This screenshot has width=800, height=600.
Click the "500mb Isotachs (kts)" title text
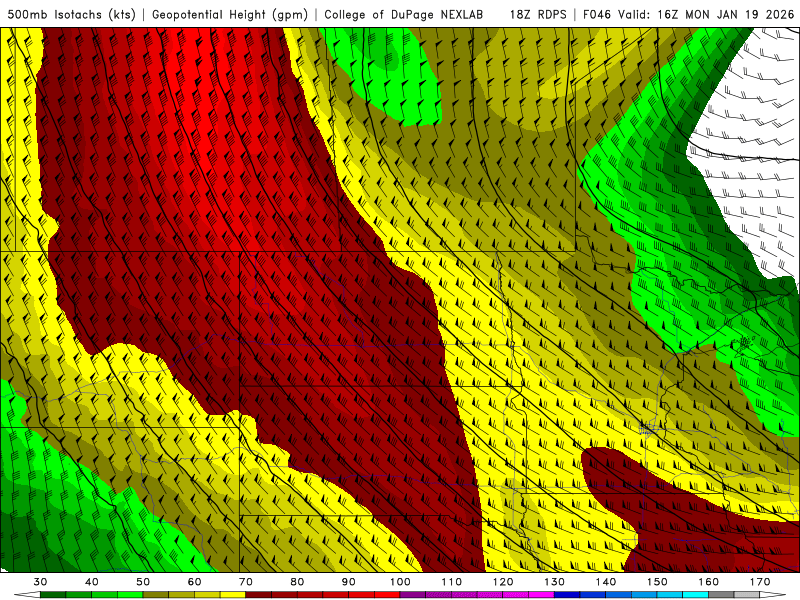pyautogui.click(x=72, y=15)
